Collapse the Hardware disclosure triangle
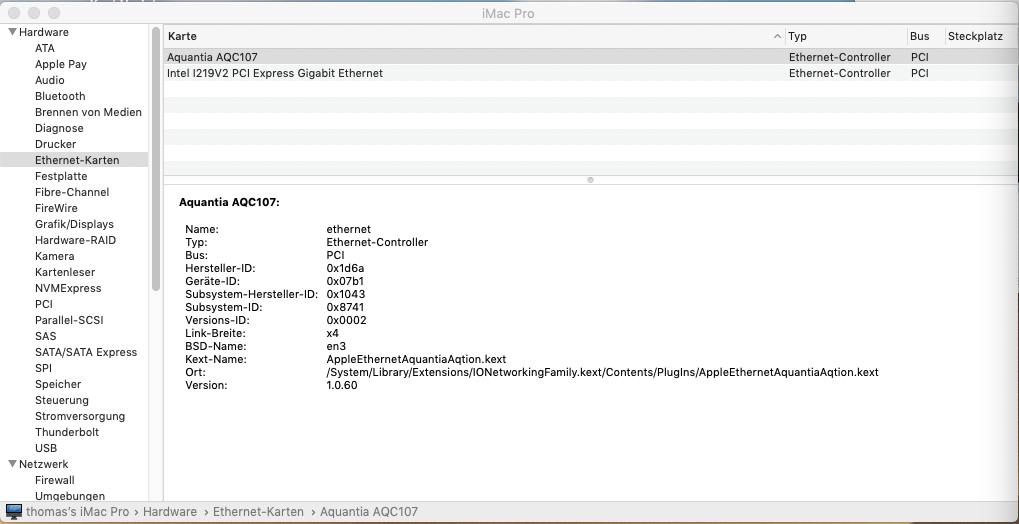The height and width of the screenshot is (524, 1019). 12,32
